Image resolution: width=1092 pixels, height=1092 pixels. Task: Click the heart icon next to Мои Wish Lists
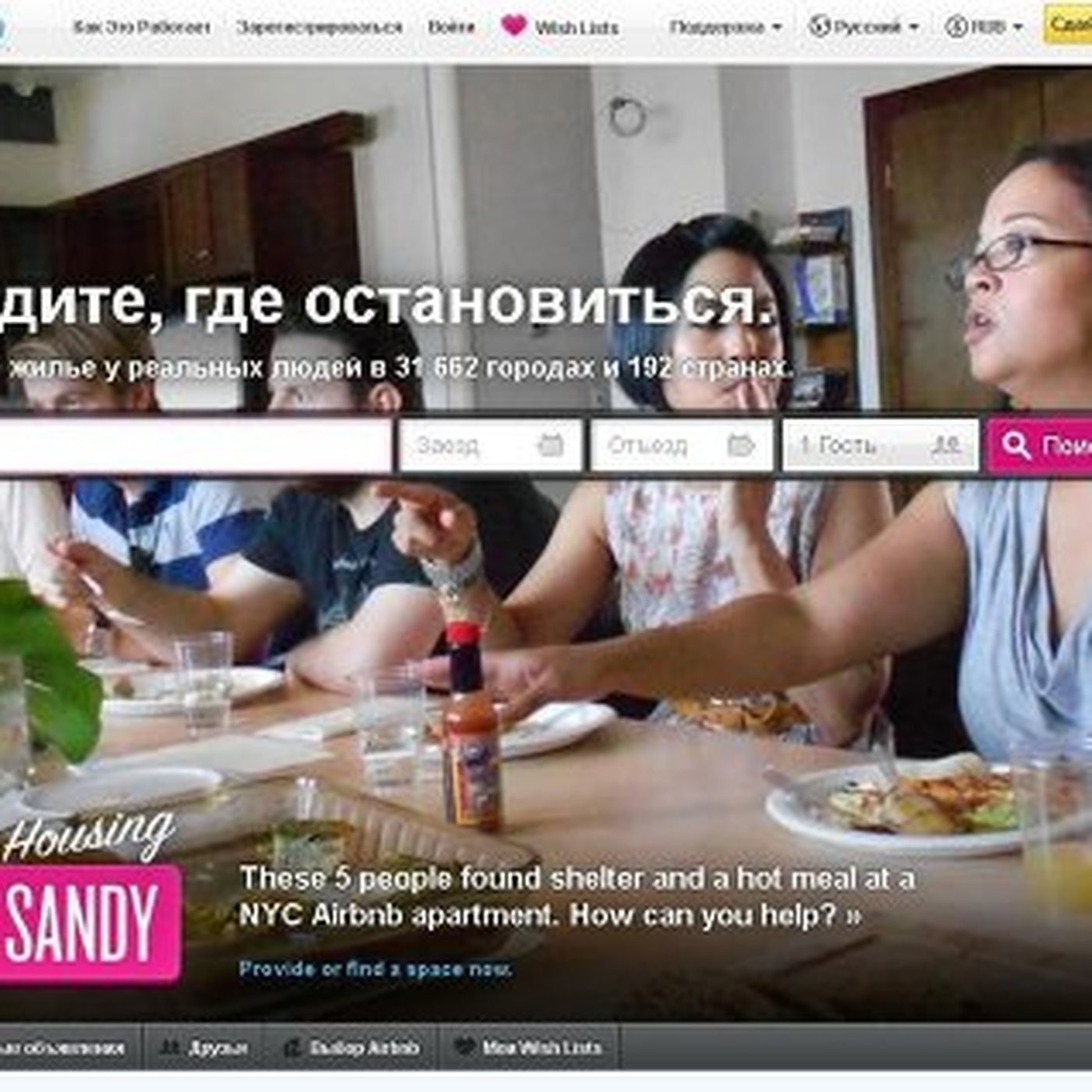tap(464, 1047)
